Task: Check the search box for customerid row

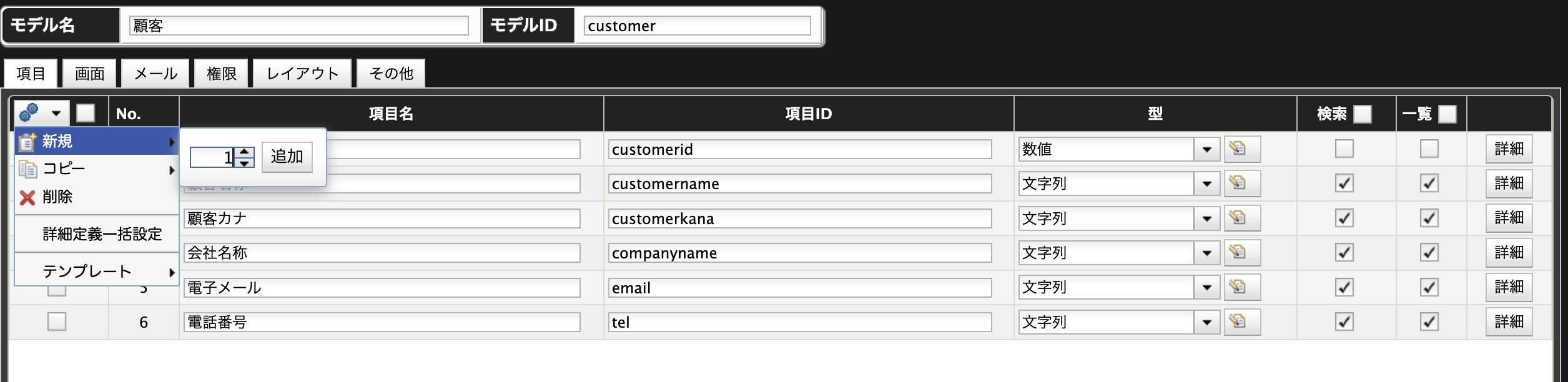Action: pos(1344,149)
